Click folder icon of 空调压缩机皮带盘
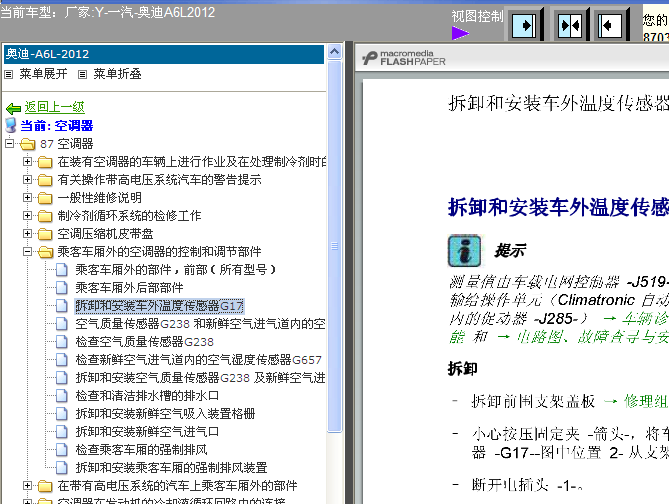The width and height of the screenshot is (669, 504). (45, 234)
